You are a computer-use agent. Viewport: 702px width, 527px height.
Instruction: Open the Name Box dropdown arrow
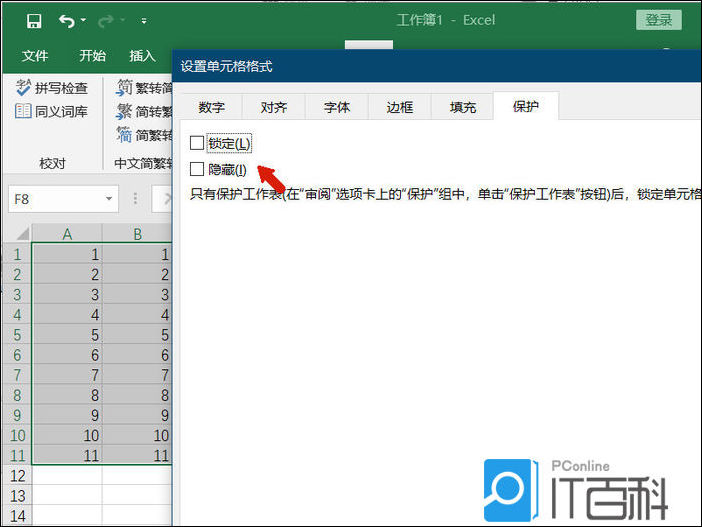click(x=109, y=198)
